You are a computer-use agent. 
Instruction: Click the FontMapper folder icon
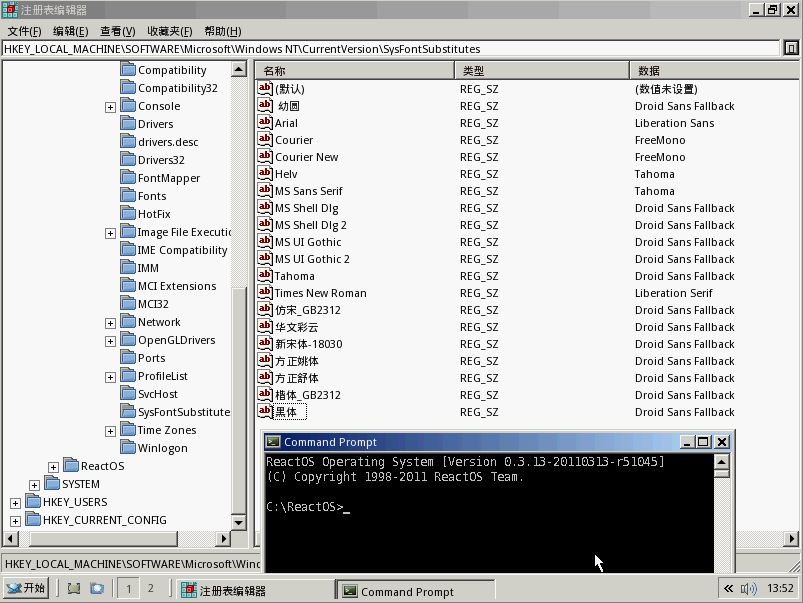(x=128, y=177)
